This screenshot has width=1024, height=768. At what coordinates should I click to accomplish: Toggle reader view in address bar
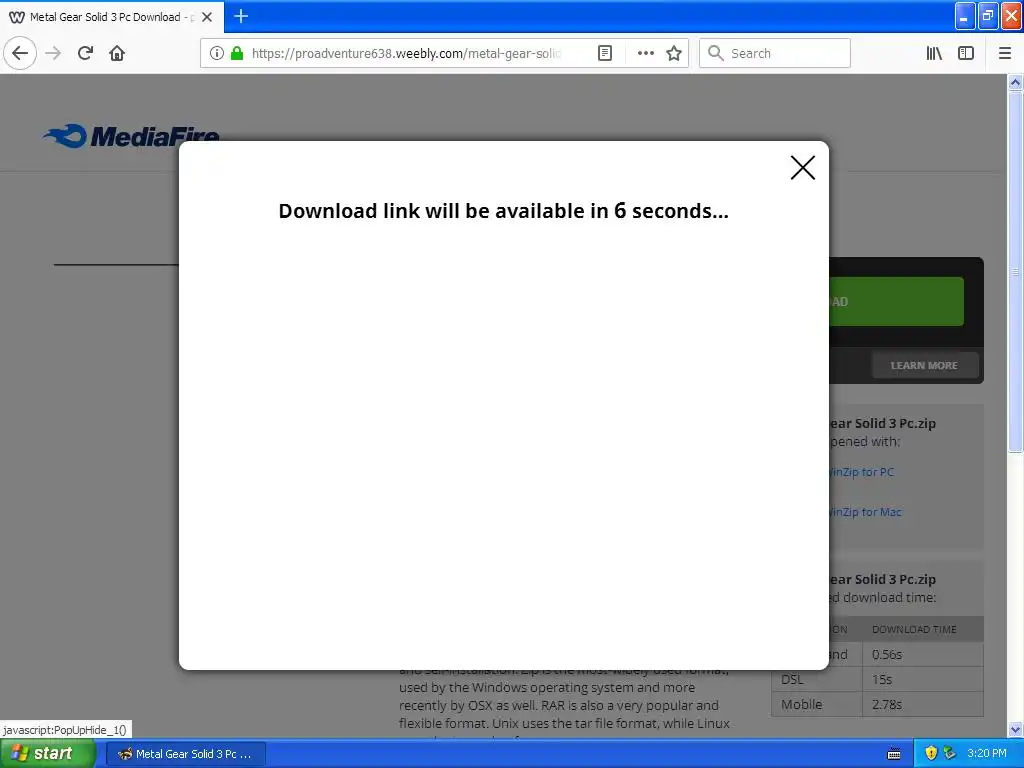605,53
